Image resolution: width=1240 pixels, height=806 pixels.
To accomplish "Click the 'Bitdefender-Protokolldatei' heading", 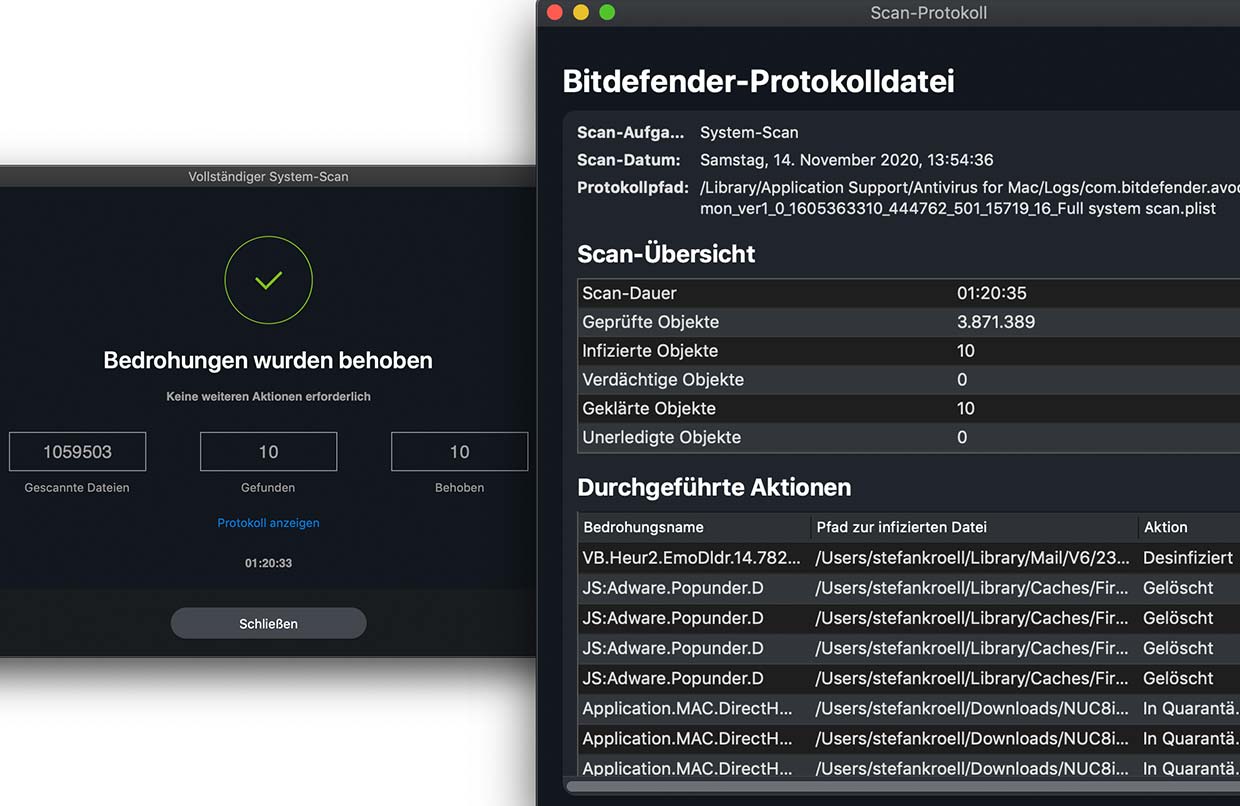I will [x=759, y=81].
